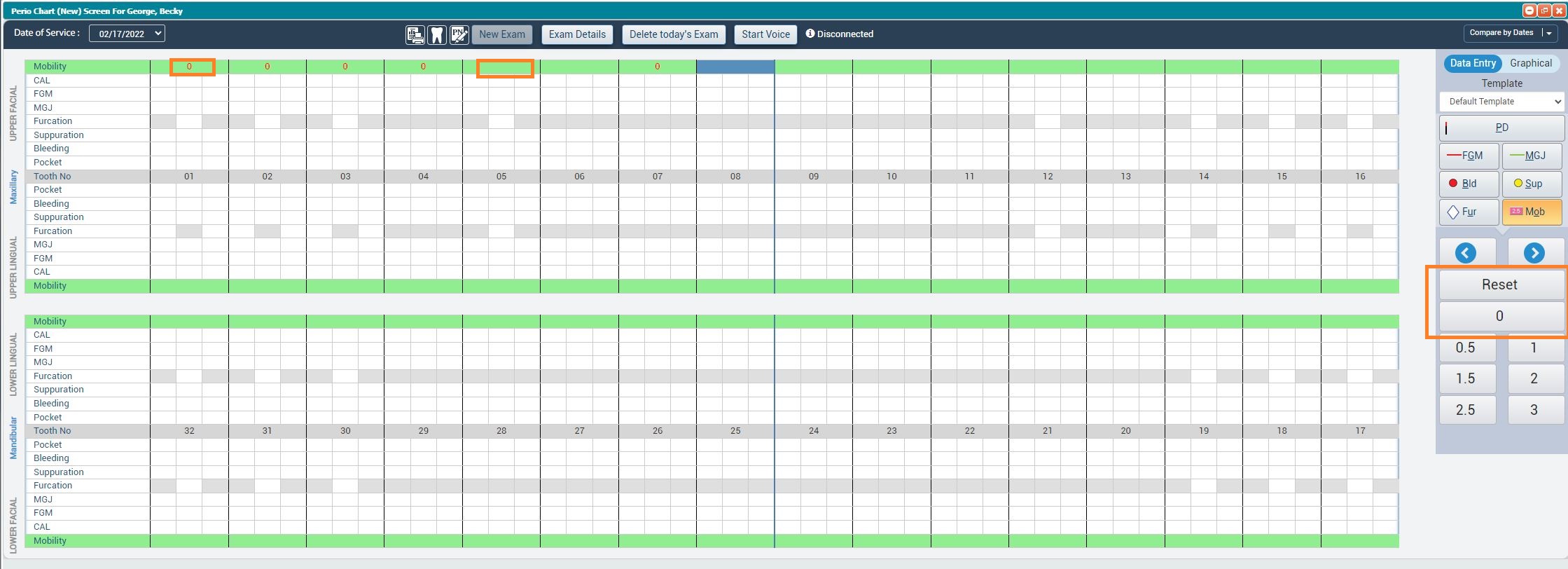Screen dimensions: 1568x569
Task: Expand the Default Template dropdown
Action: (1501, 102)
